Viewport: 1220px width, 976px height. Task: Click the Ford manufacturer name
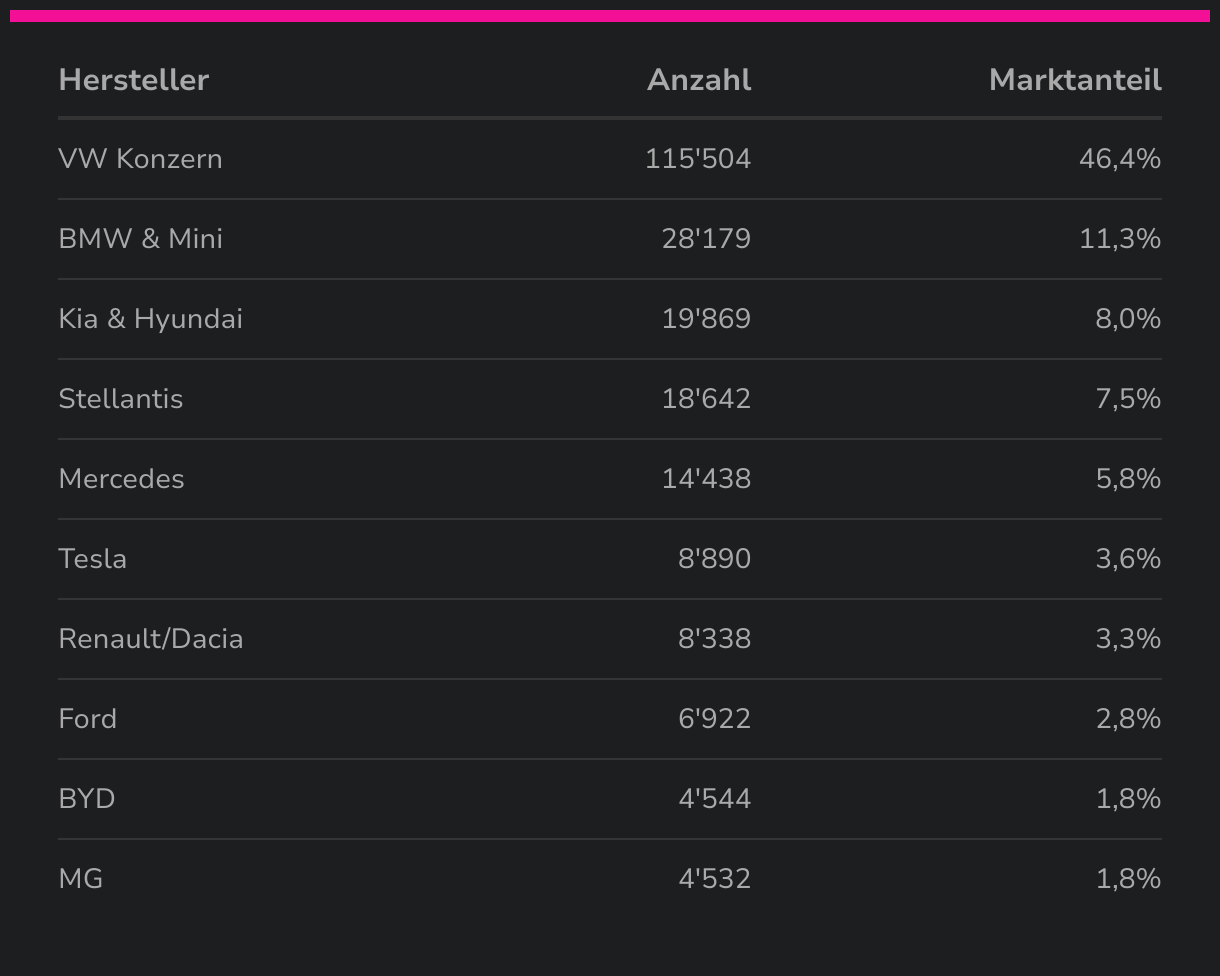pyautogui.click(x=87, y=719)
